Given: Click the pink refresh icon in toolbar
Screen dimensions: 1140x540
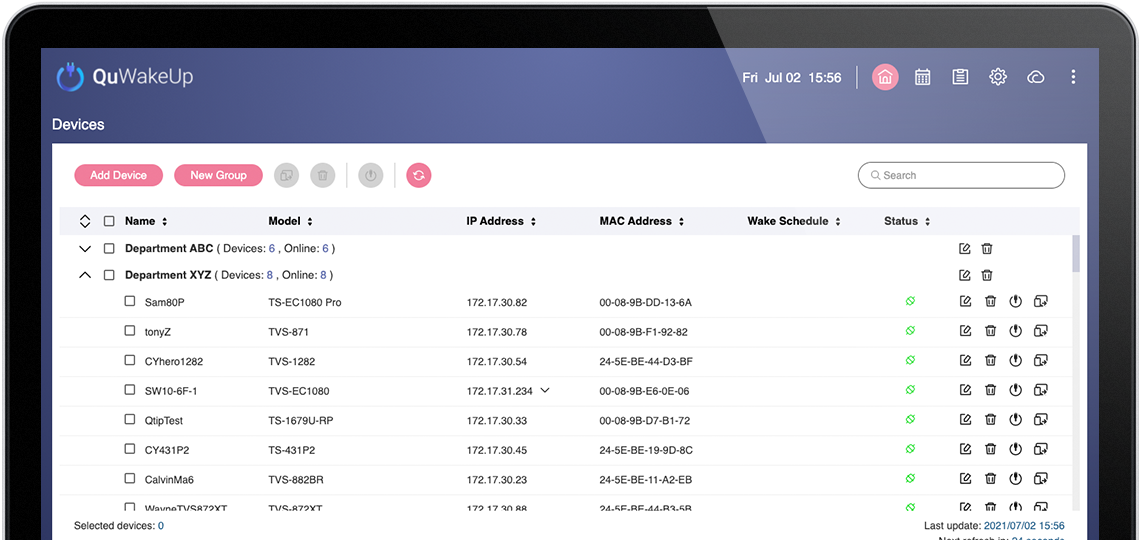Looking at the screenshot, I should 419,175.
